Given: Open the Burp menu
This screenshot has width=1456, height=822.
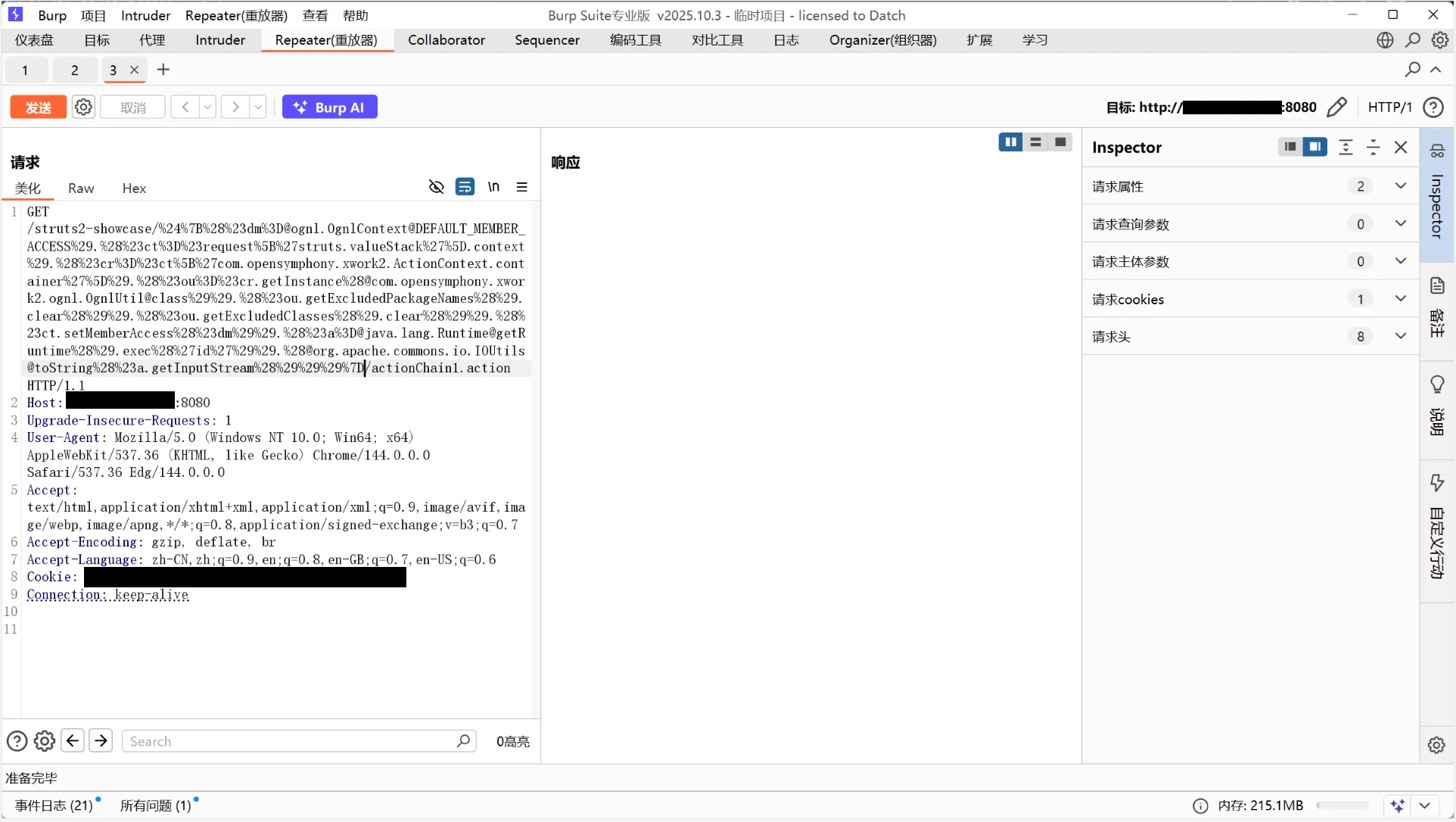Looking at the screenshot, I should click(x=52, y=15).
